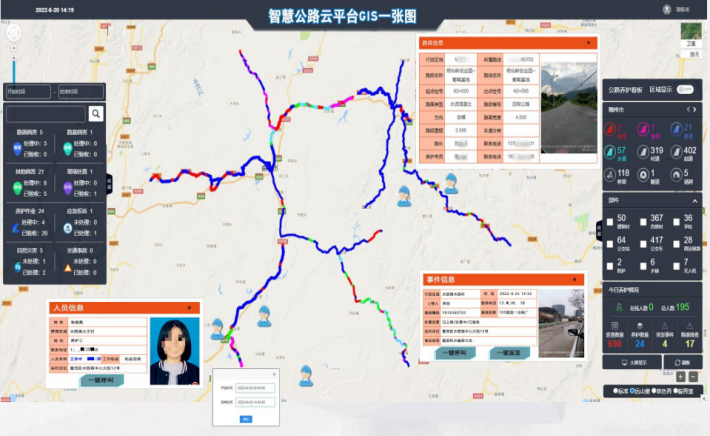Check the box next to count 28
This screenshot has width=710, height=436.
point(676,244)
